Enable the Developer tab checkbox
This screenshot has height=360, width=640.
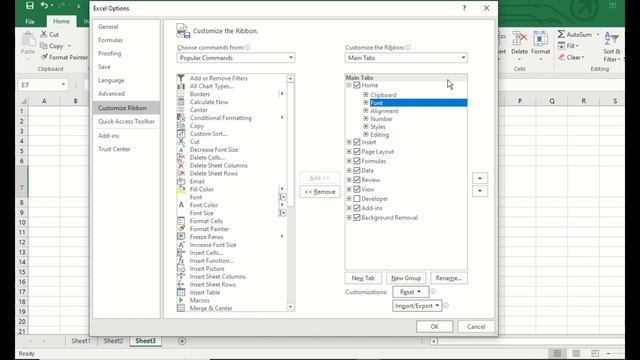[x=357, y=198]
